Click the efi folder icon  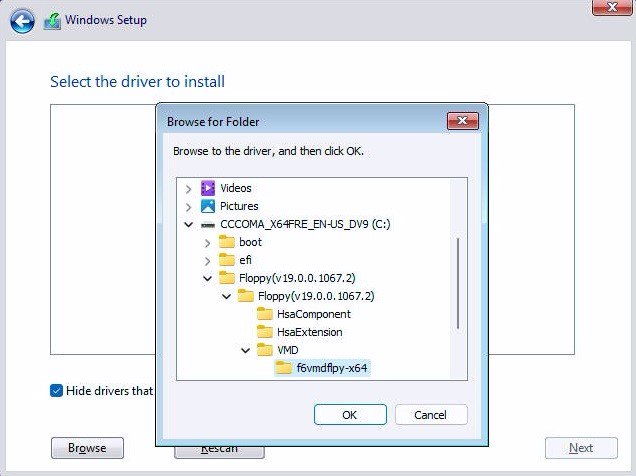227,260
